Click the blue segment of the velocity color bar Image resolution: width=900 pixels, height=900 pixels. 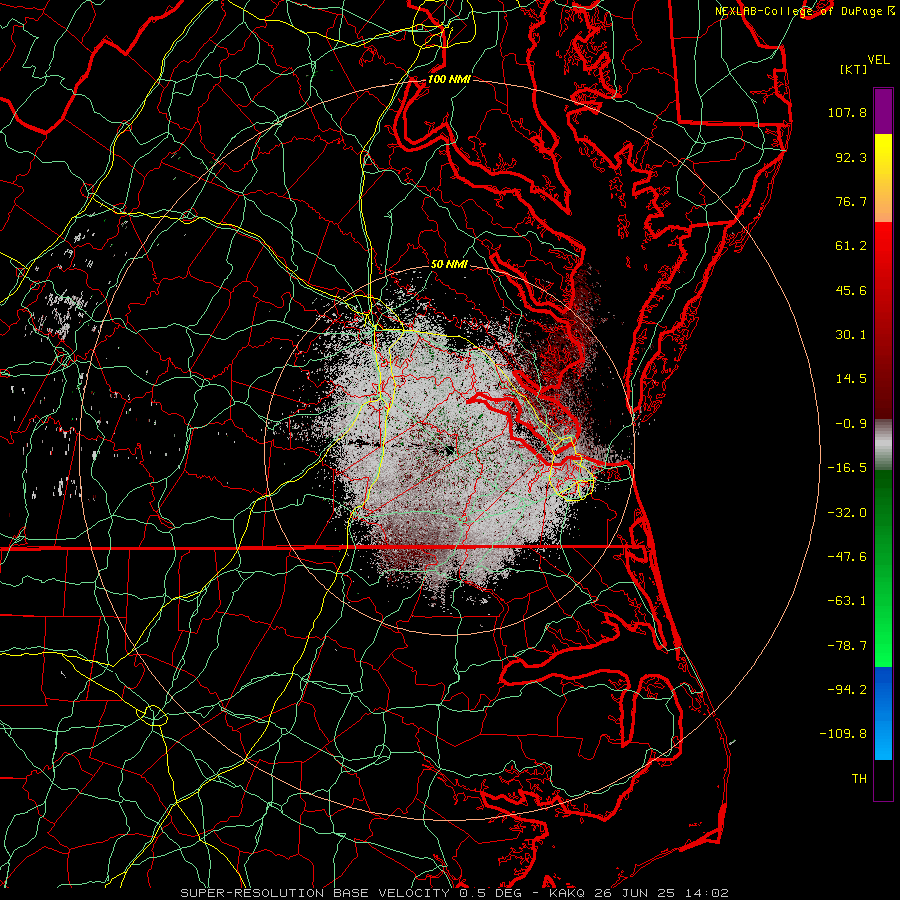(883, 713)
